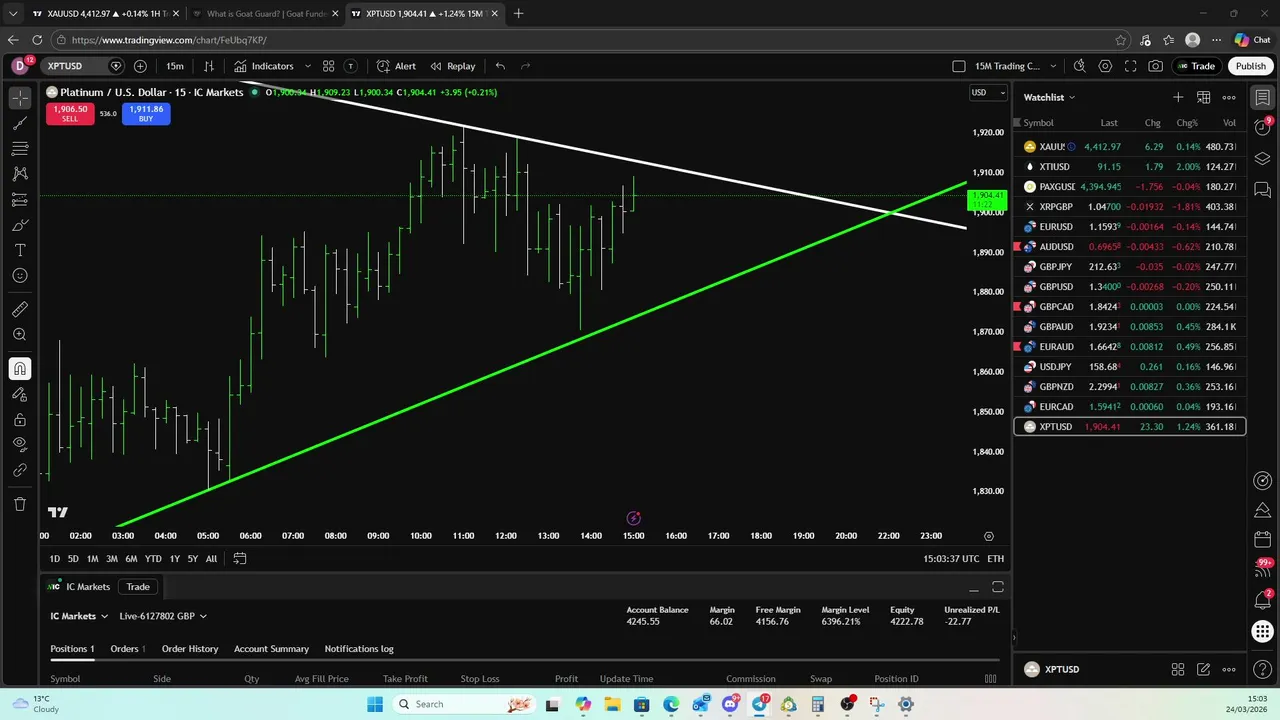
Task: Expand the Indicators favorites dropdown arrow
Action: [307, 66]
